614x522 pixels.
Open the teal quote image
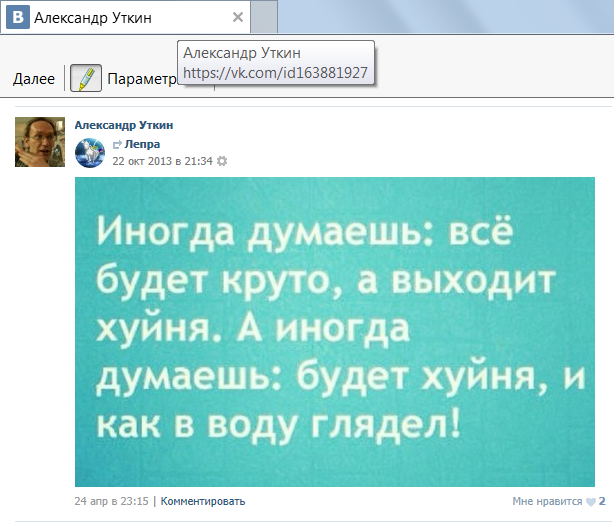pos(335,332)
